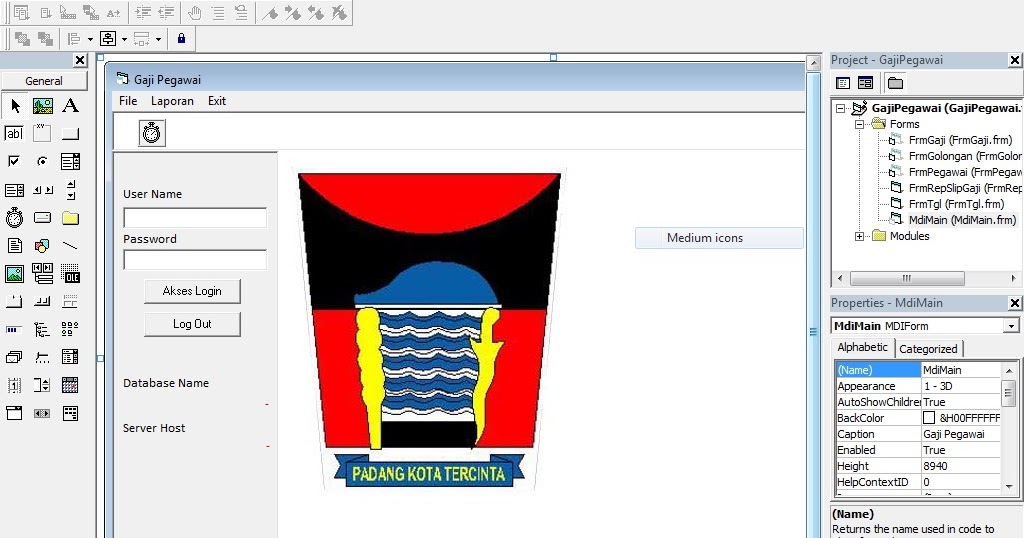Select the DriveListBox control tool
The width and height of the screenshot is (1024, 538).
42,217
